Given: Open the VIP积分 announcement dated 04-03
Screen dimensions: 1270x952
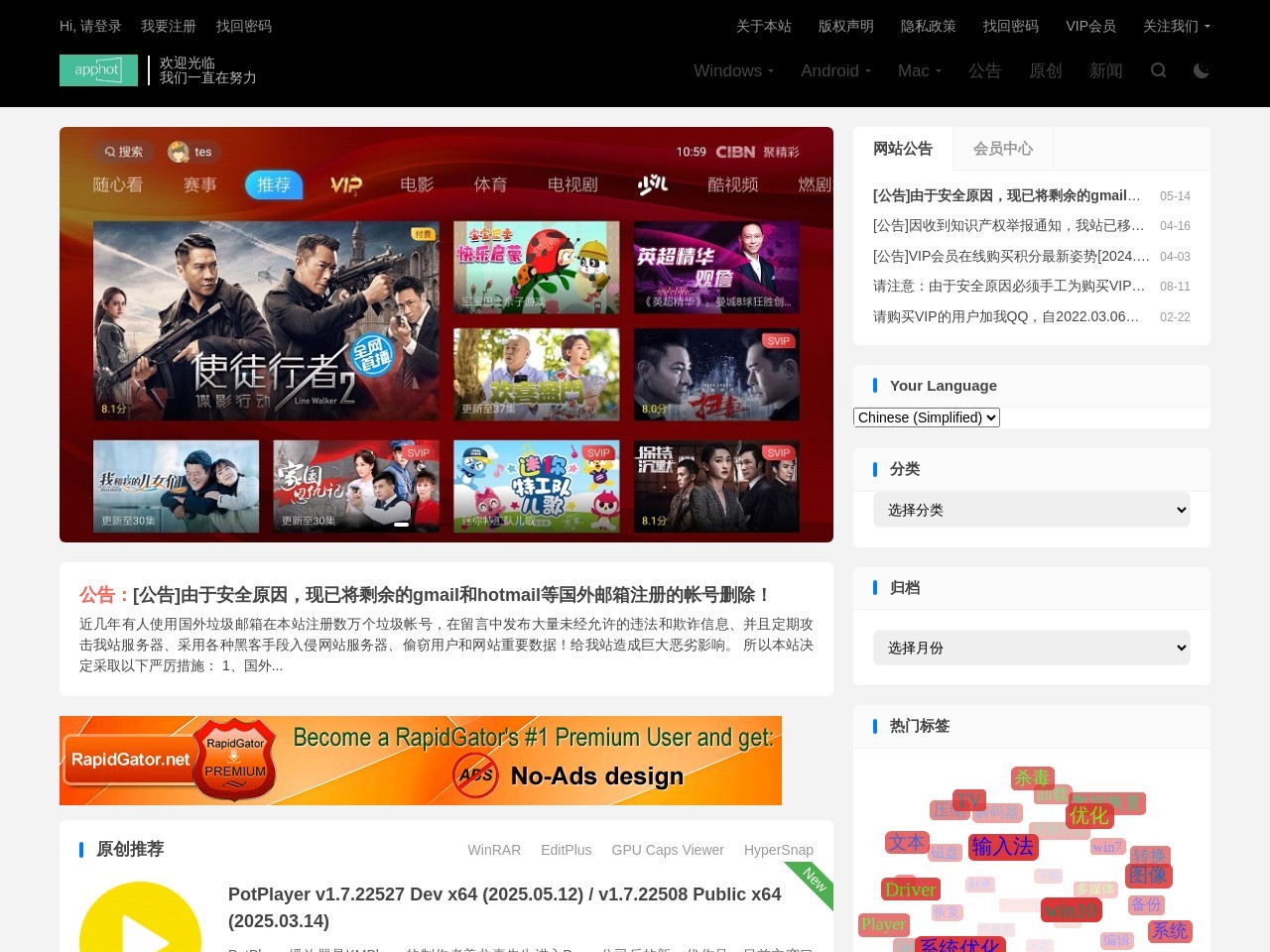Looking at the screenshot, I should (1011, 256).
